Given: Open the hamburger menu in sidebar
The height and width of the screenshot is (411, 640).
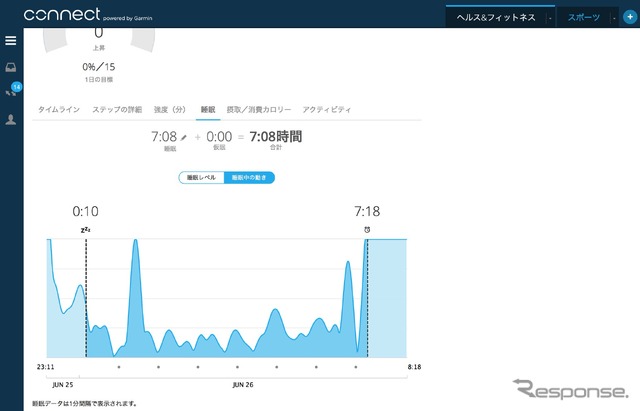Looking at the screenshot, I should pos(11,41).
